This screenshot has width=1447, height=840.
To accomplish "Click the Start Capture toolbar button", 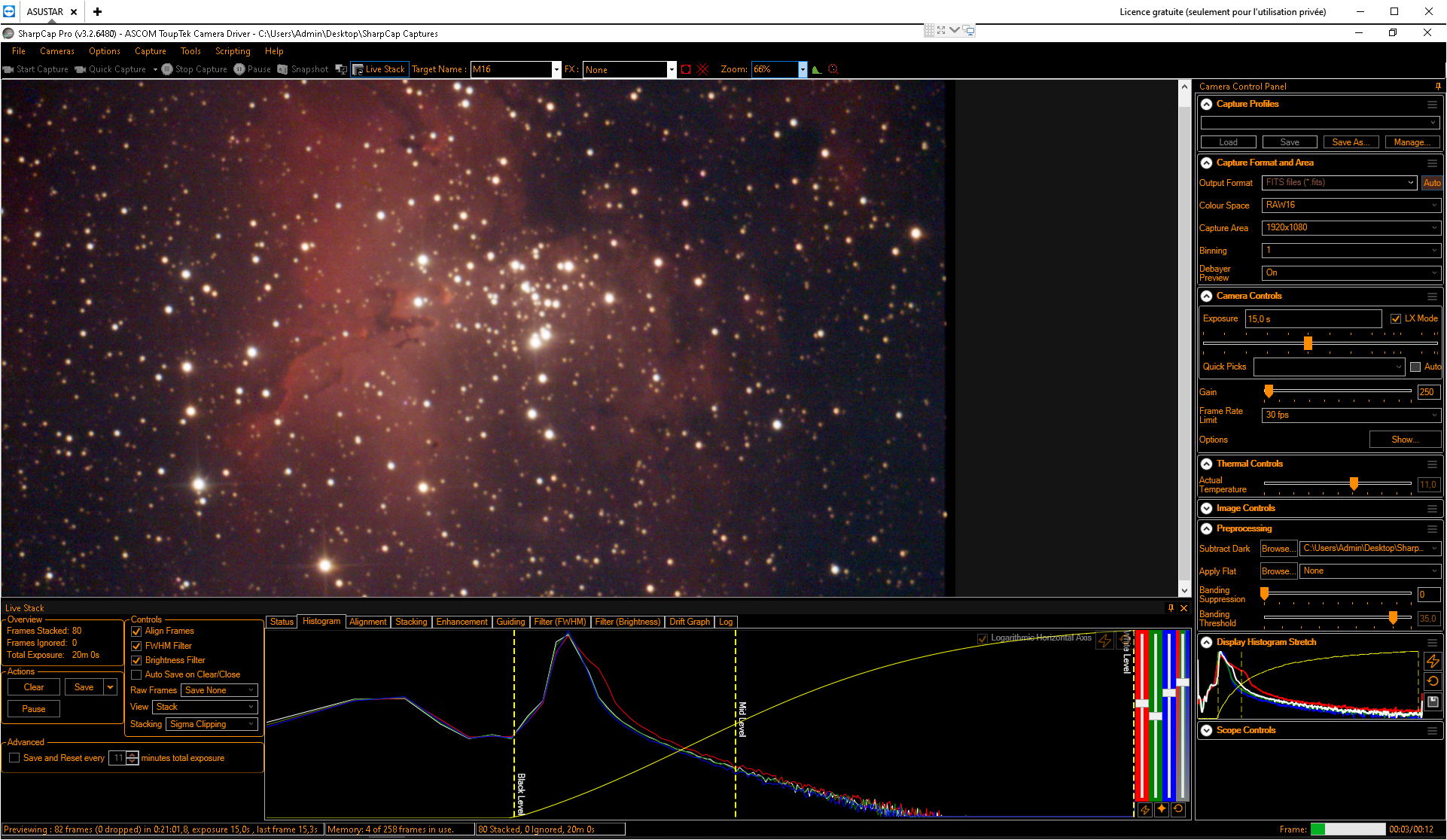I will (35, 69).
